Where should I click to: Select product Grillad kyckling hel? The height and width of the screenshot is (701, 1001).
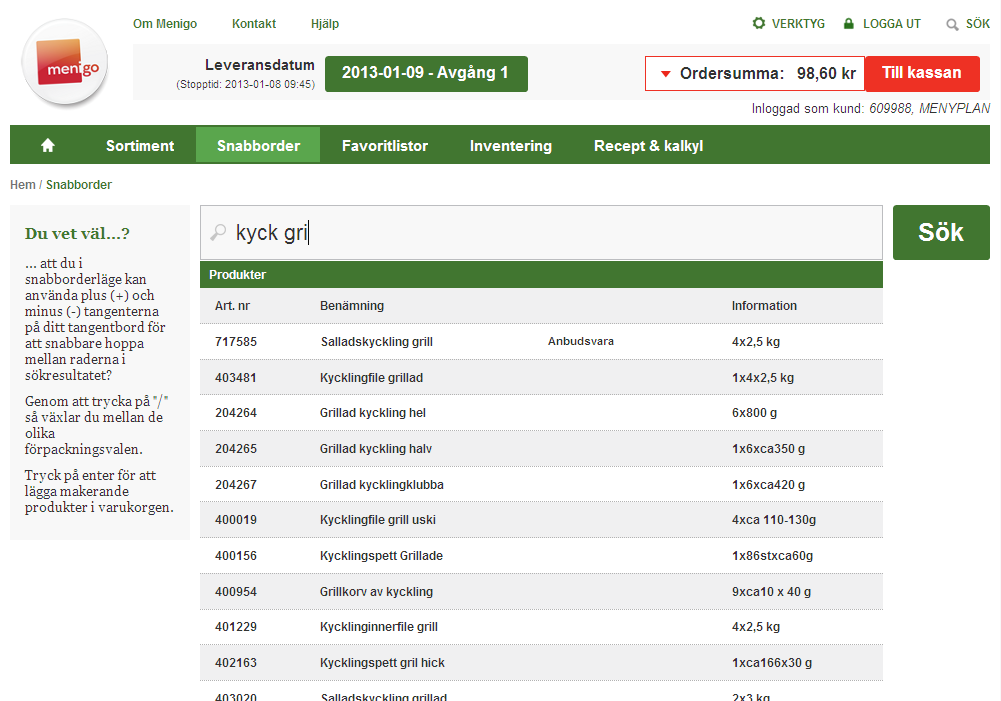[373, 413]
